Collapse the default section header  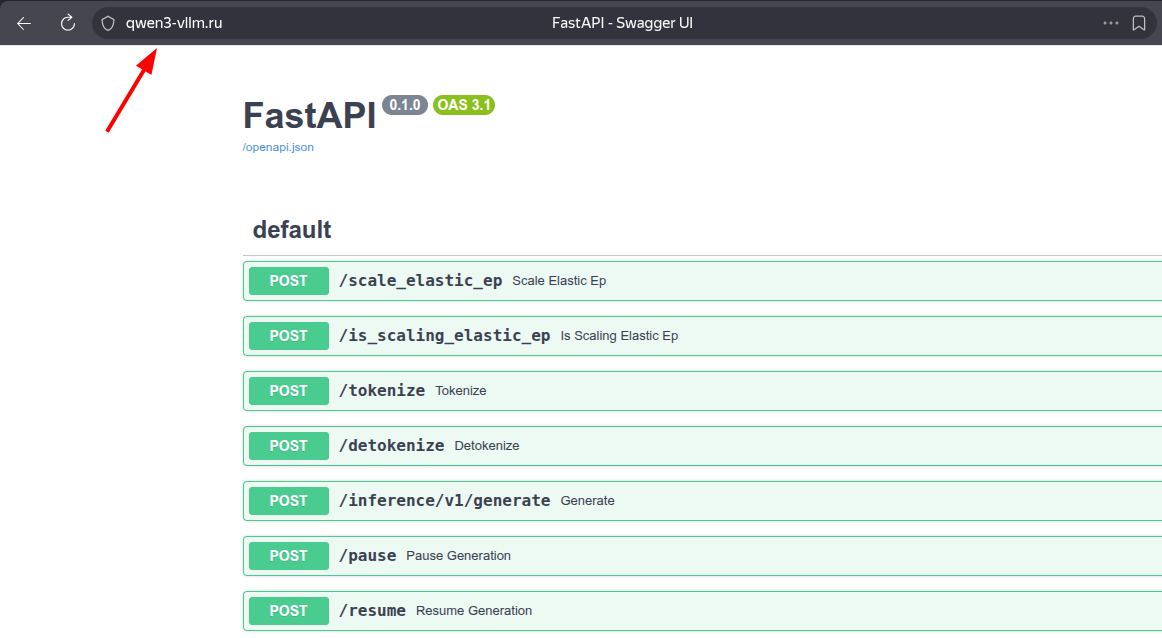(x=292, y=229)
